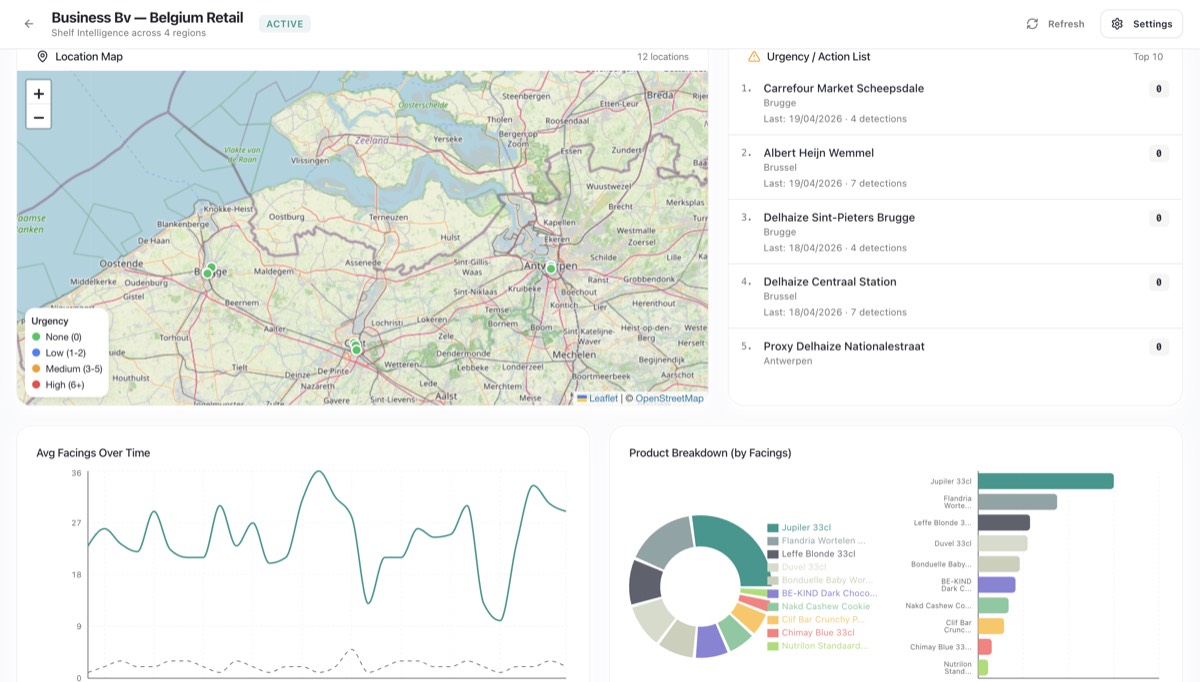Click the ACTIVE status badge
The image size is (1200, 682).
pyautogui.click(x=285, y=24)
